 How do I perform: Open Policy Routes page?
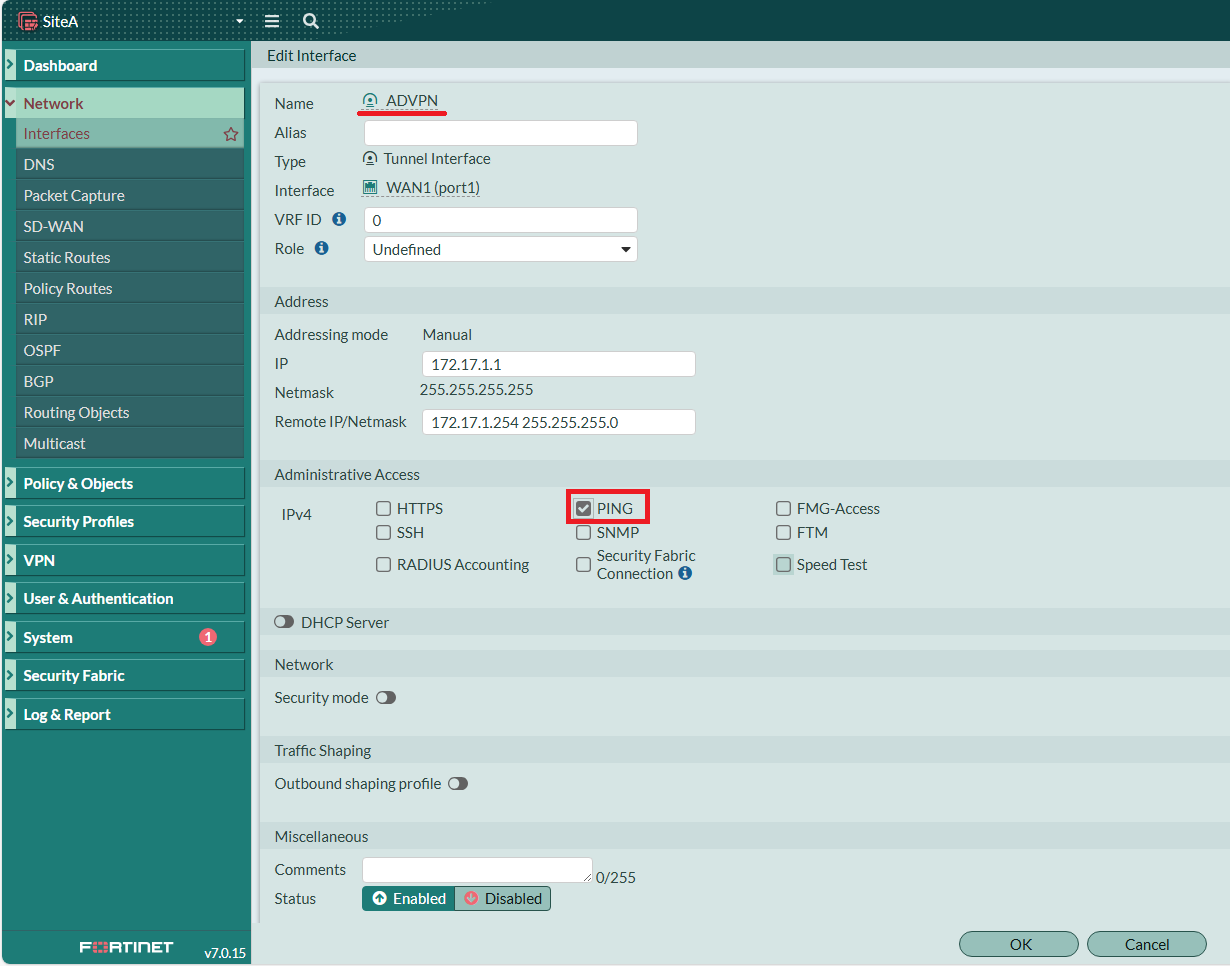tap(130, 288)
